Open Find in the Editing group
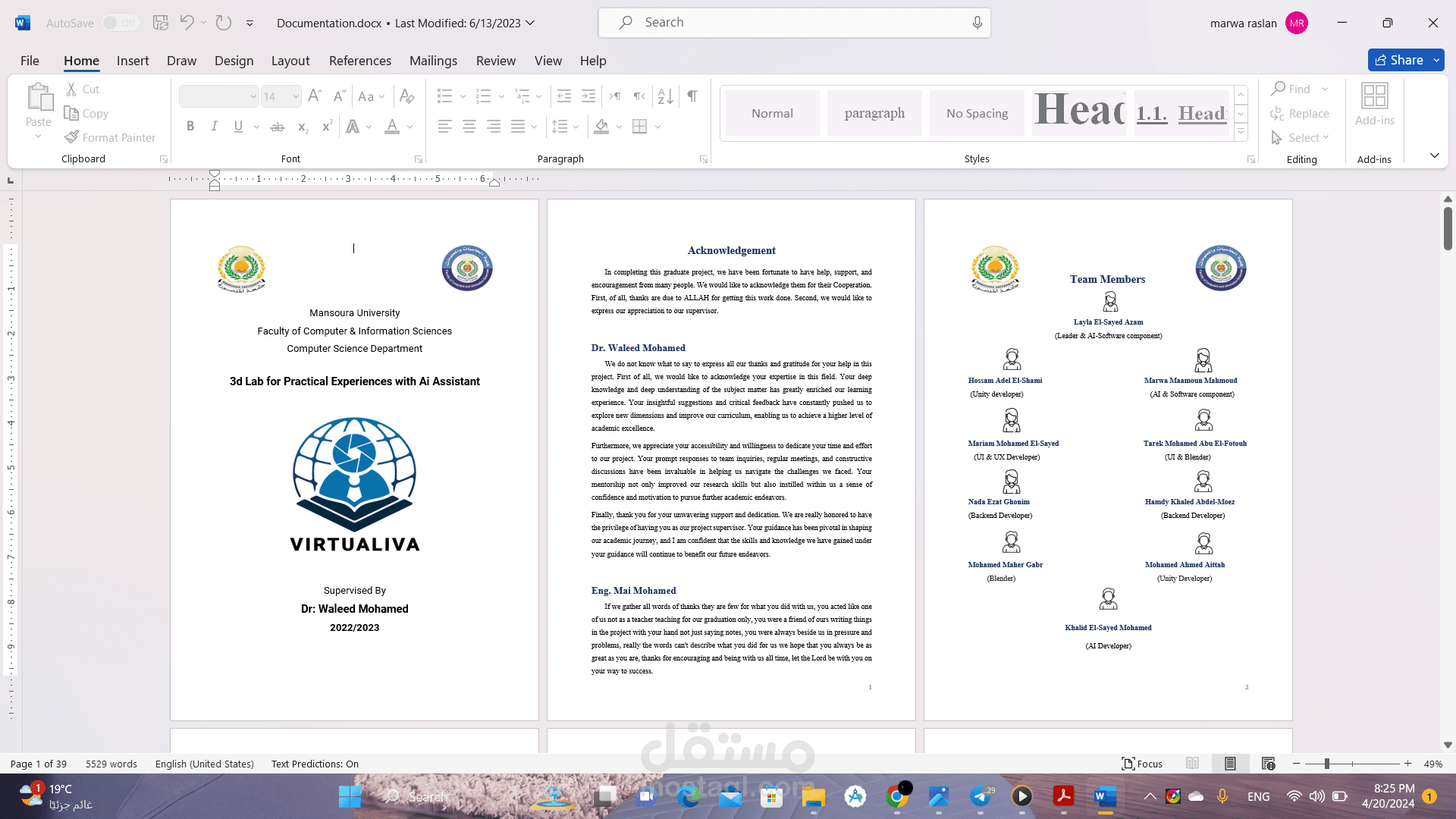 (1294, 89)
